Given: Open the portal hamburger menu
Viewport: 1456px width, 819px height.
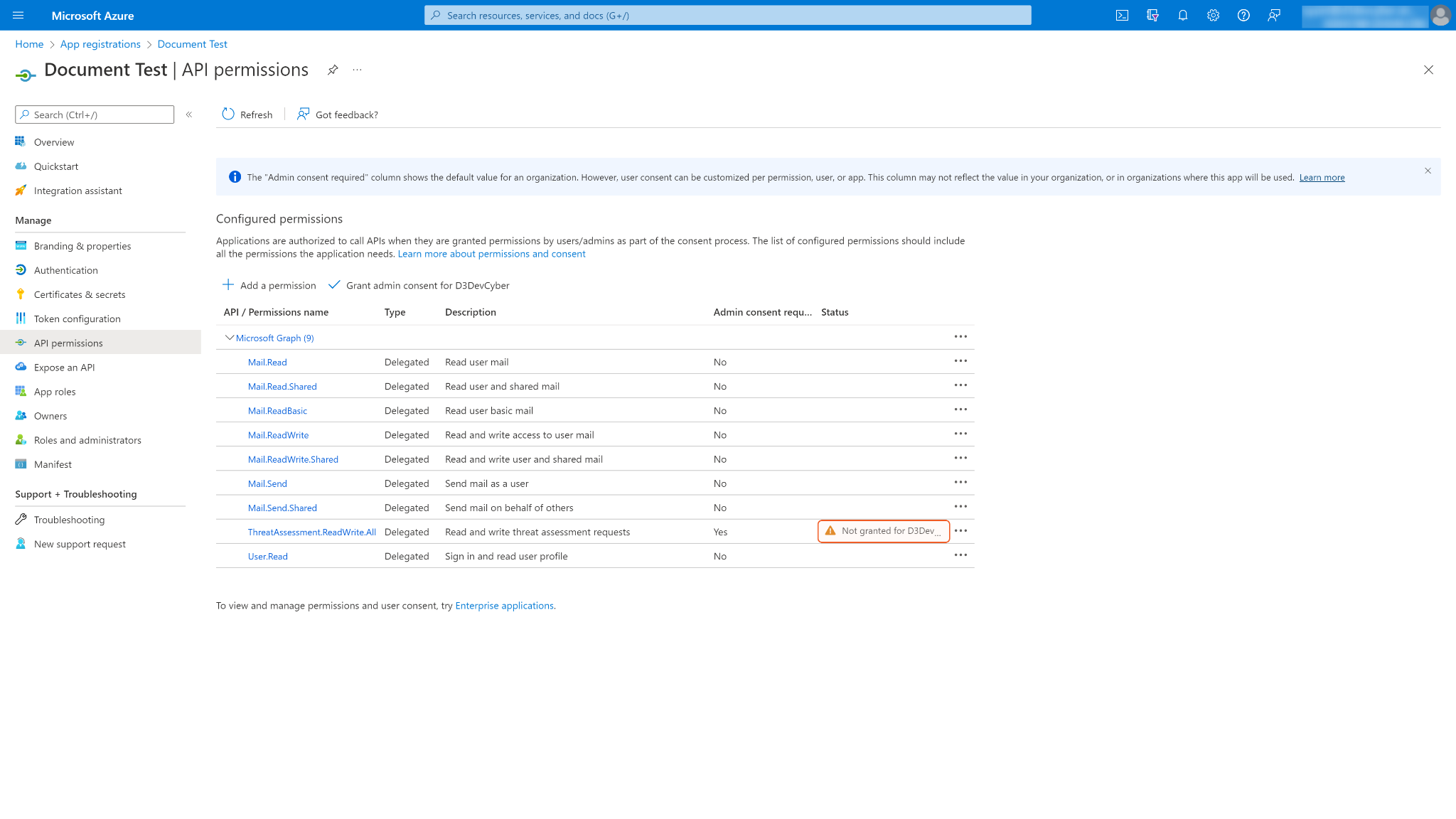Looking at the screenshot, I should pyautogui.click(x=18, y=16).
